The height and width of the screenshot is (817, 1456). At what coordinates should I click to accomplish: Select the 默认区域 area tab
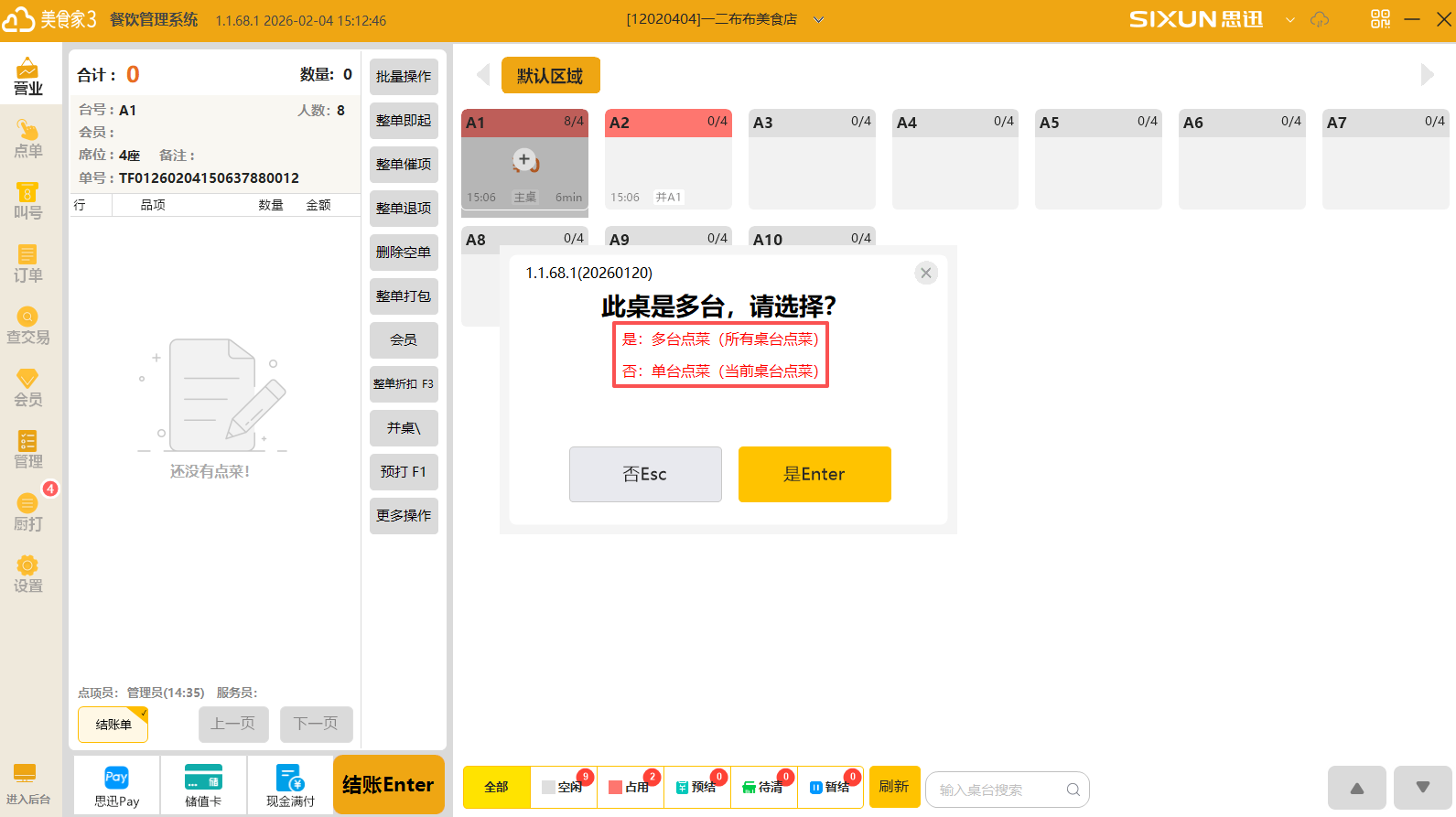(550, 75)
